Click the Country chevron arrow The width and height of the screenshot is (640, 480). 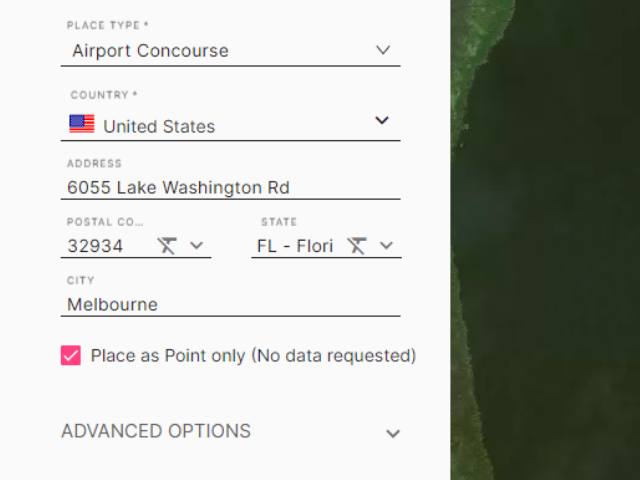pos(382,120)
